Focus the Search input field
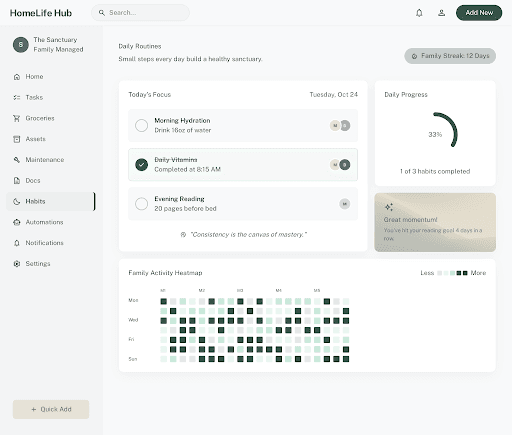Image resolution: width=512 pixels, height=435 pixels. (140, 13)
